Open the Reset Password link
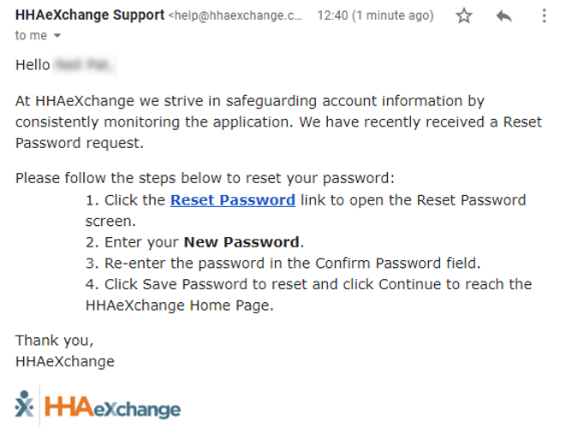This screenshot has width=584, height=433. (x=233, y=200)
